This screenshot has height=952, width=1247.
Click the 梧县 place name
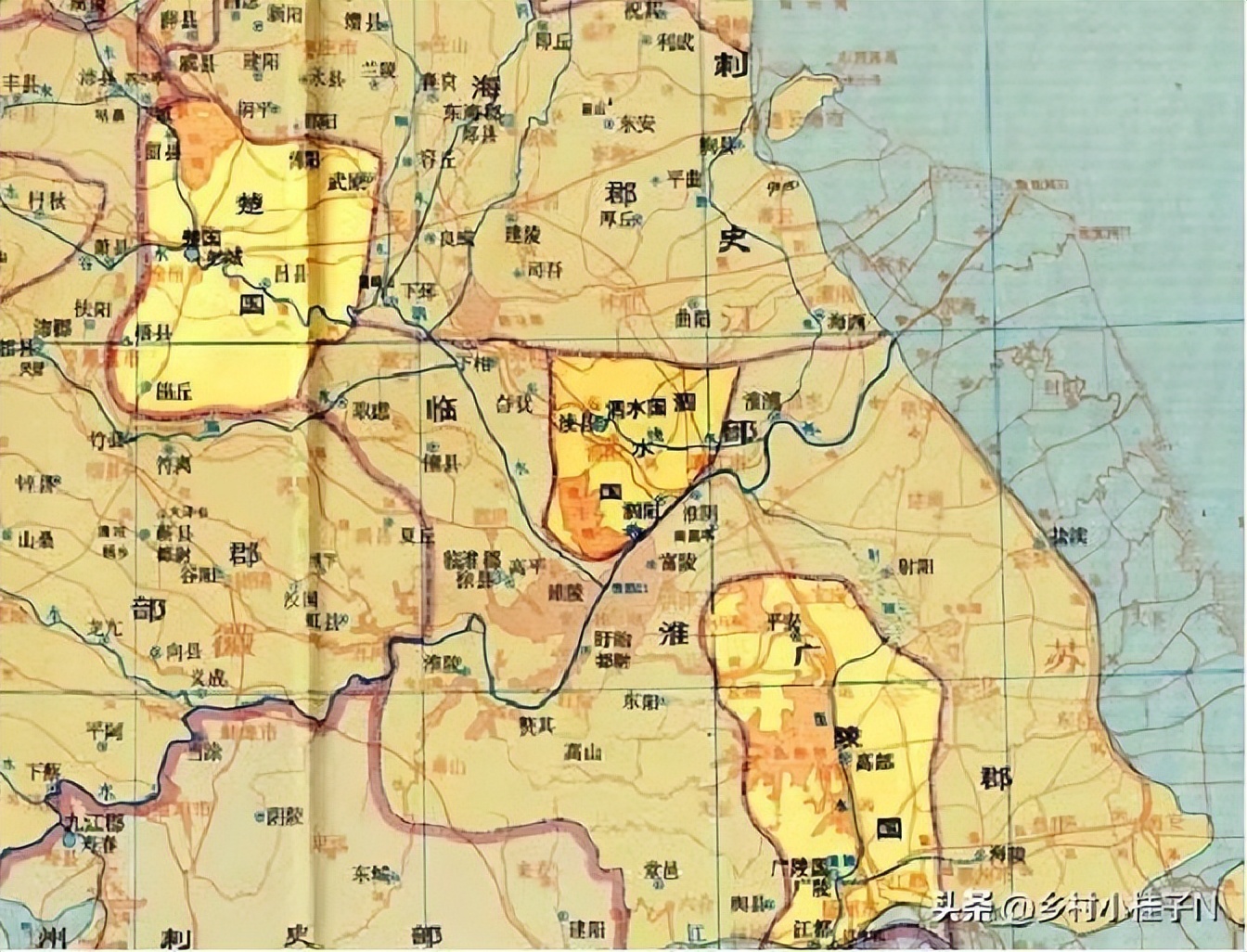click(x=153, y=334)
